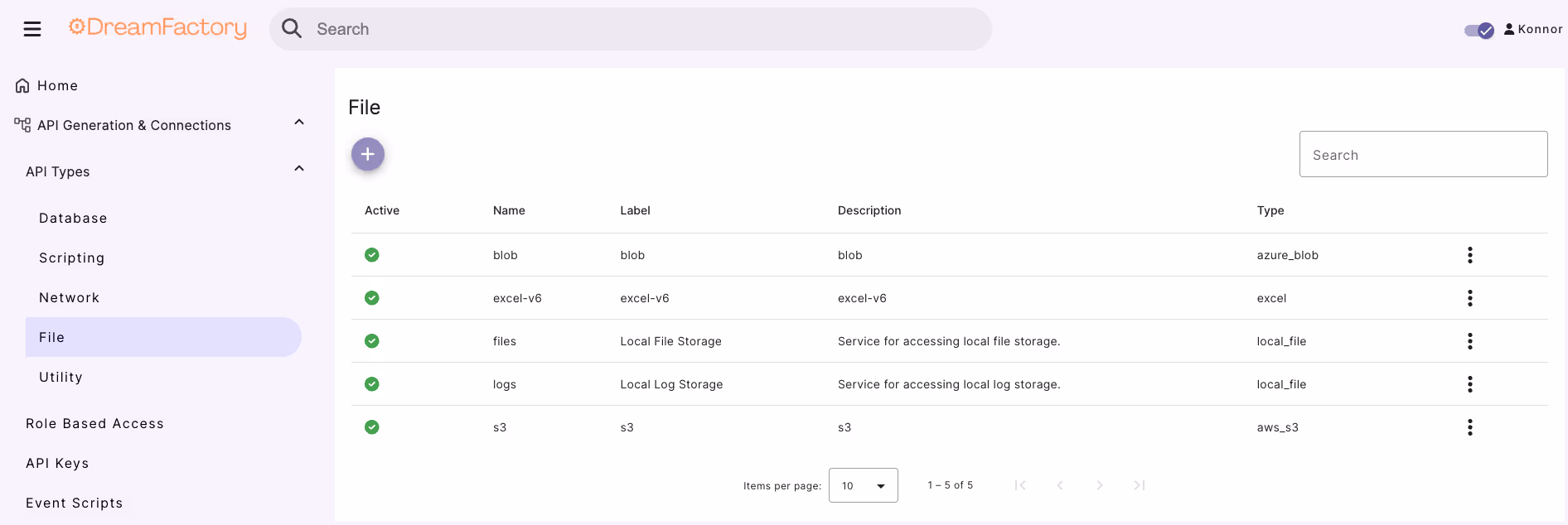Open Event Scripts section
This screenshot has width=1568, height=525.
[x=75, y=503]
